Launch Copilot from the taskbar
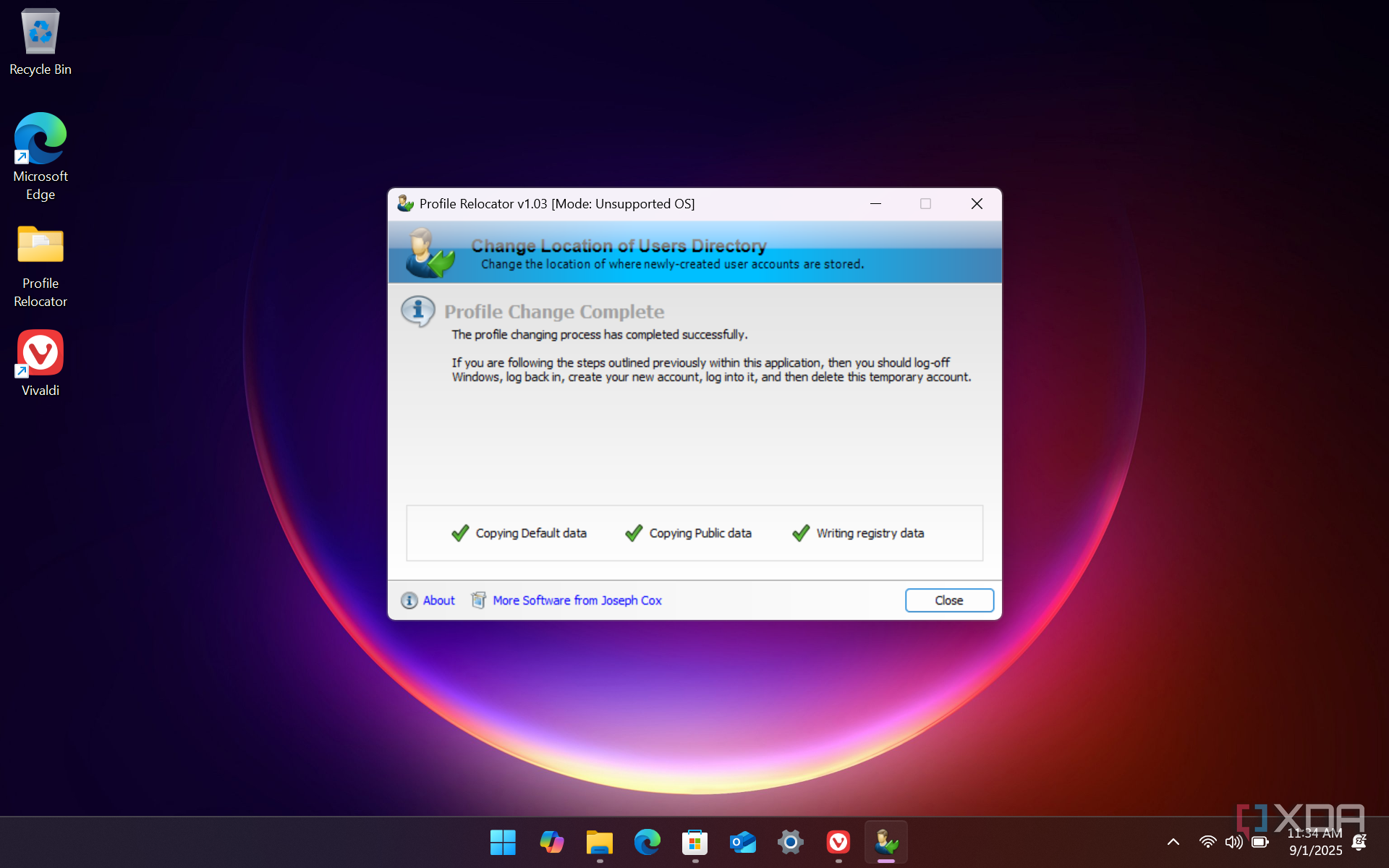This screenshot has height=868, width=1389. coord(551,842)
